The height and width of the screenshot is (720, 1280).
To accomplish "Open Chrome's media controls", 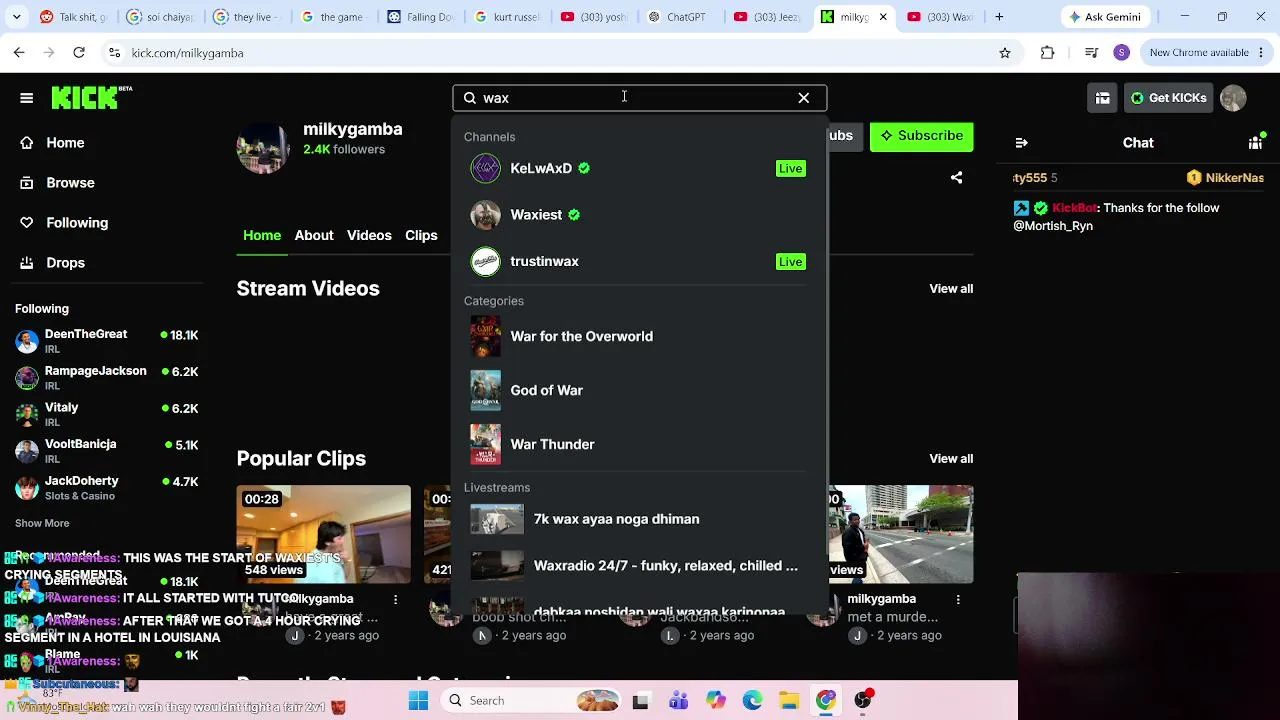I will coord(1091,53).
